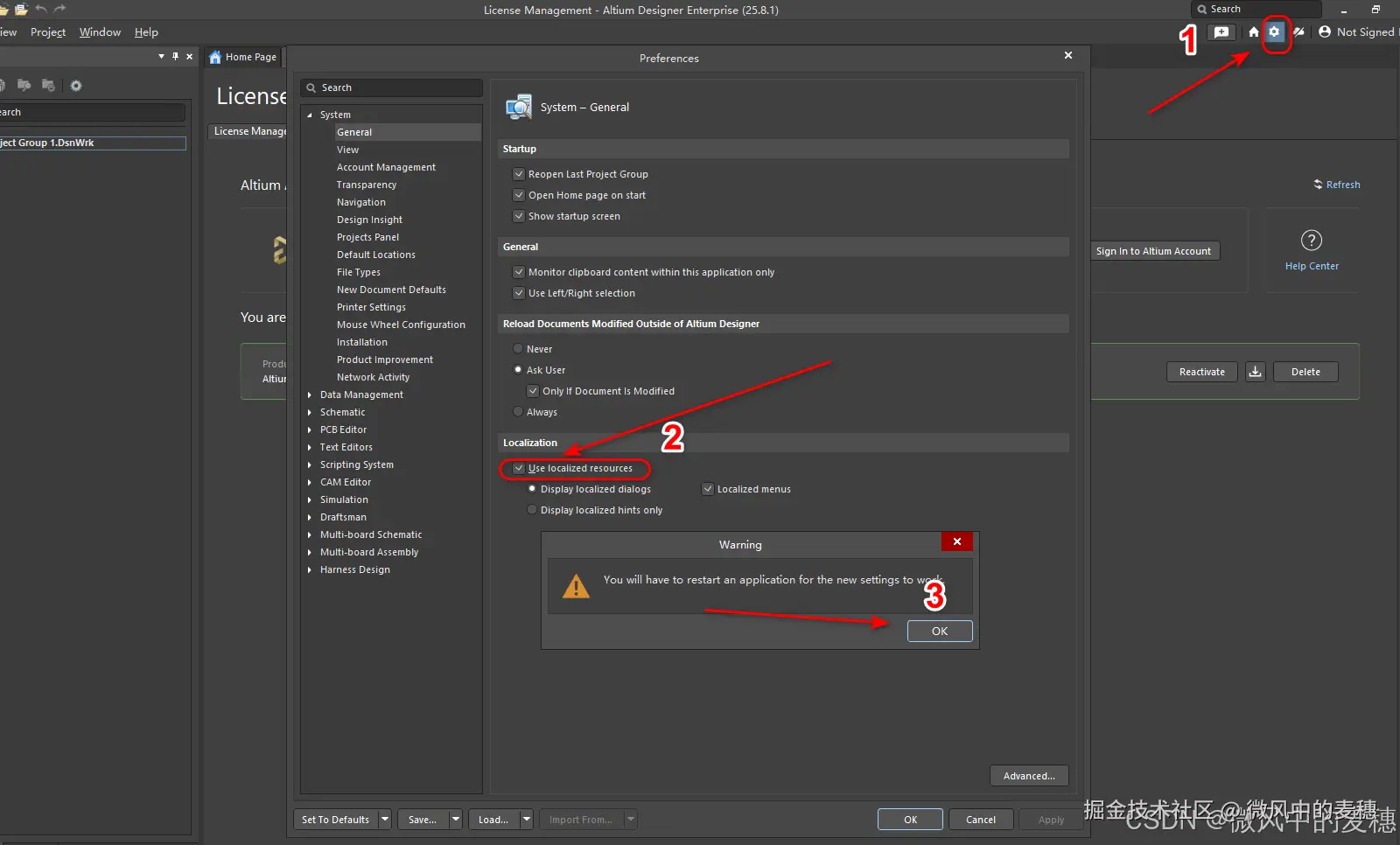The image size is (1400, 845).
Task: Expand the Data Management tree node
Action: point(310,395)
